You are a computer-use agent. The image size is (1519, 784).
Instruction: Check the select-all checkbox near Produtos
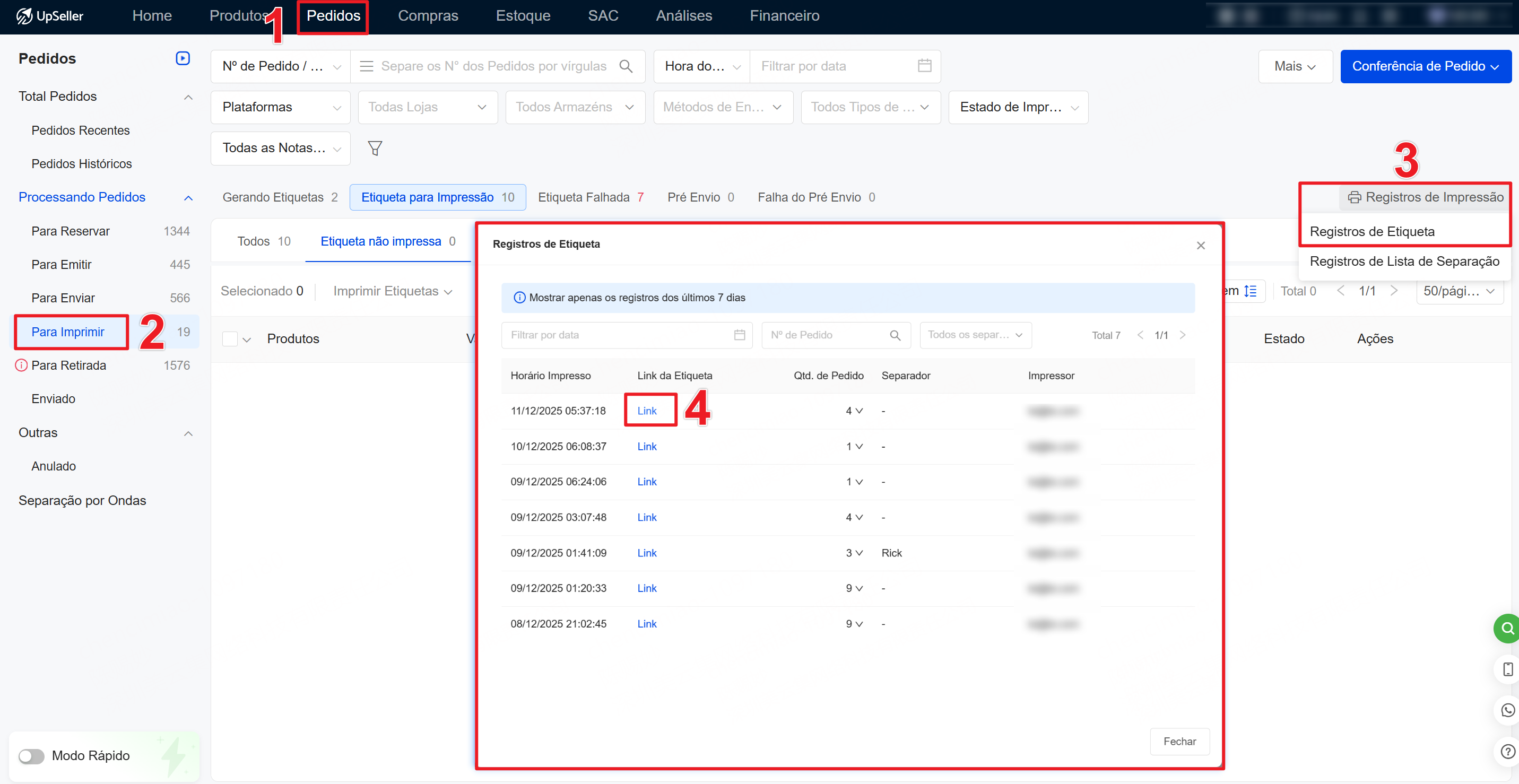(x=230, y=339)
